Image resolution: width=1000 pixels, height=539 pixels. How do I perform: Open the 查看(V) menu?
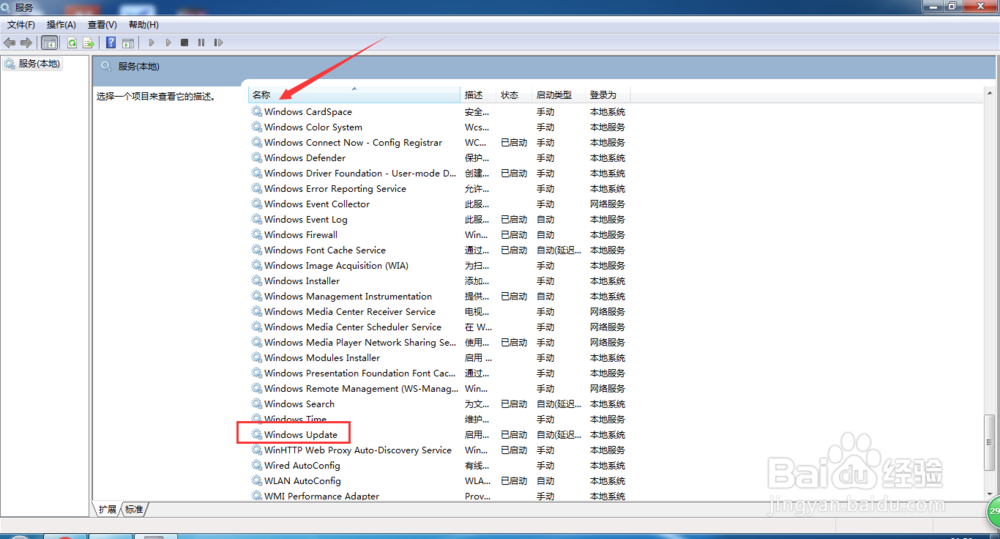coord(102,24)
